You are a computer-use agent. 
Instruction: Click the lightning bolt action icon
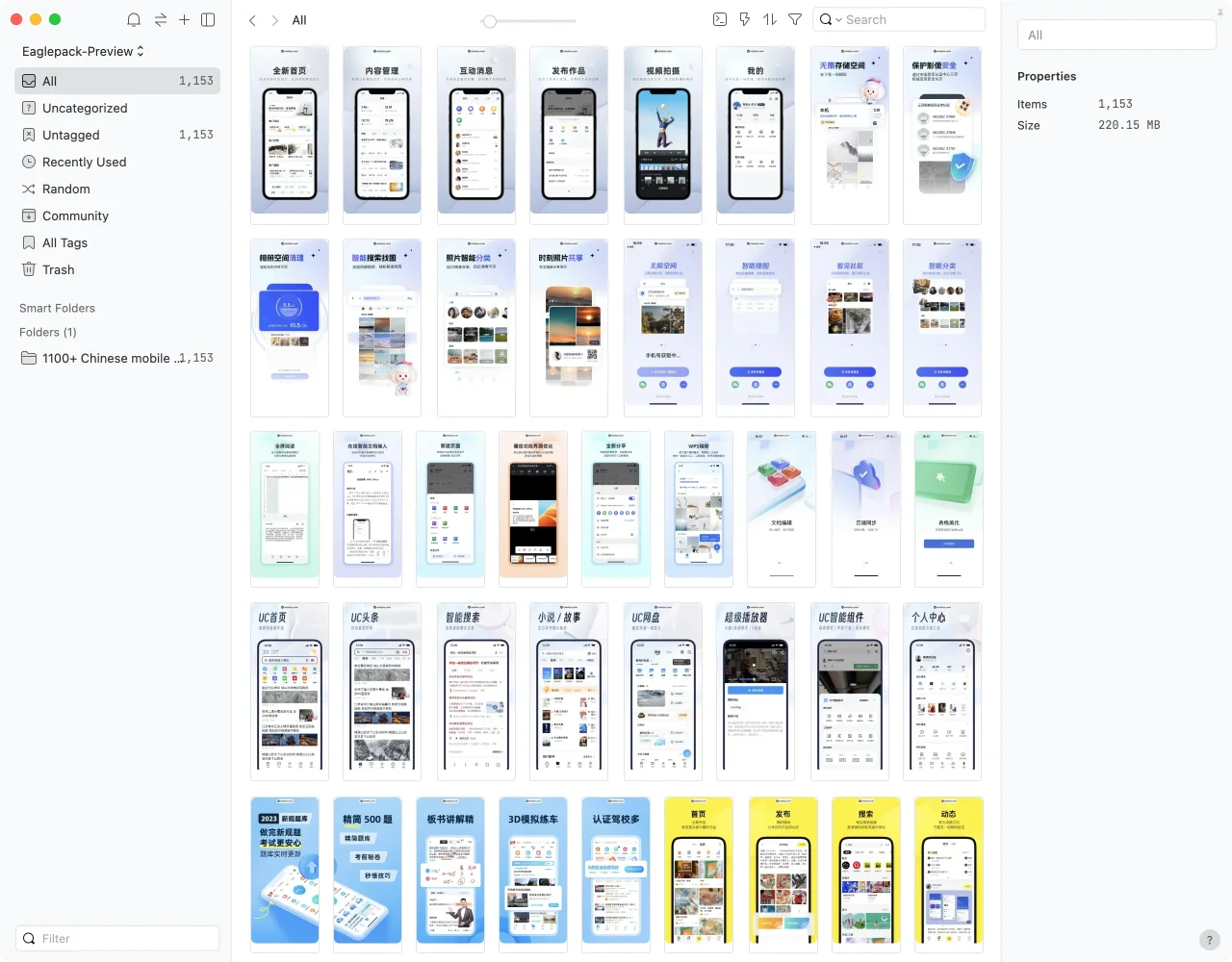[x=744, y=19]
